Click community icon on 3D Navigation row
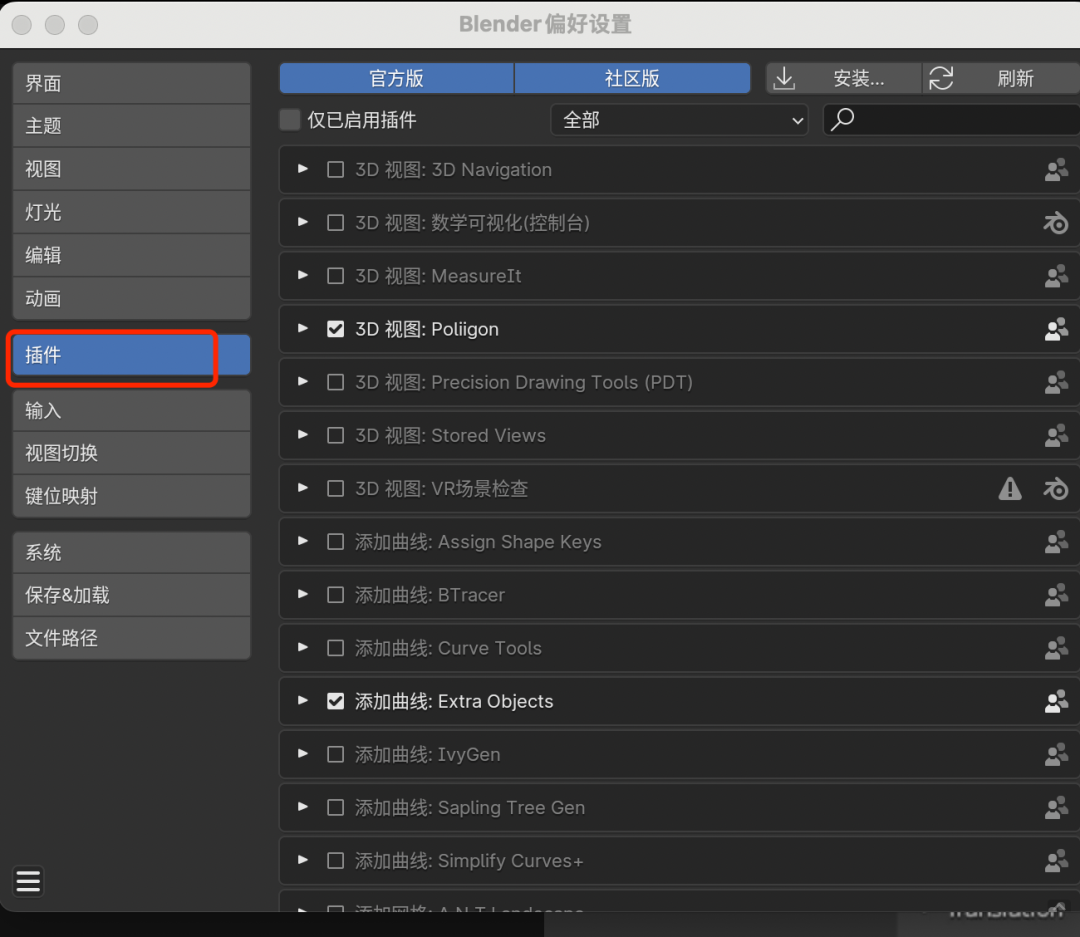This screenshot has height=937, width=1080. [1056, 170]
